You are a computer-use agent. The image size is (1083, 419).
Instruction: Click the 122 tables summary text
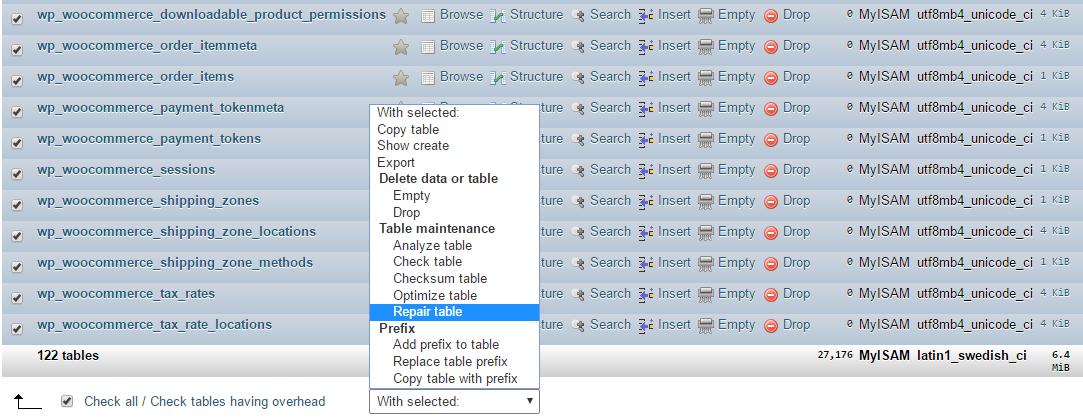point(68,356)
